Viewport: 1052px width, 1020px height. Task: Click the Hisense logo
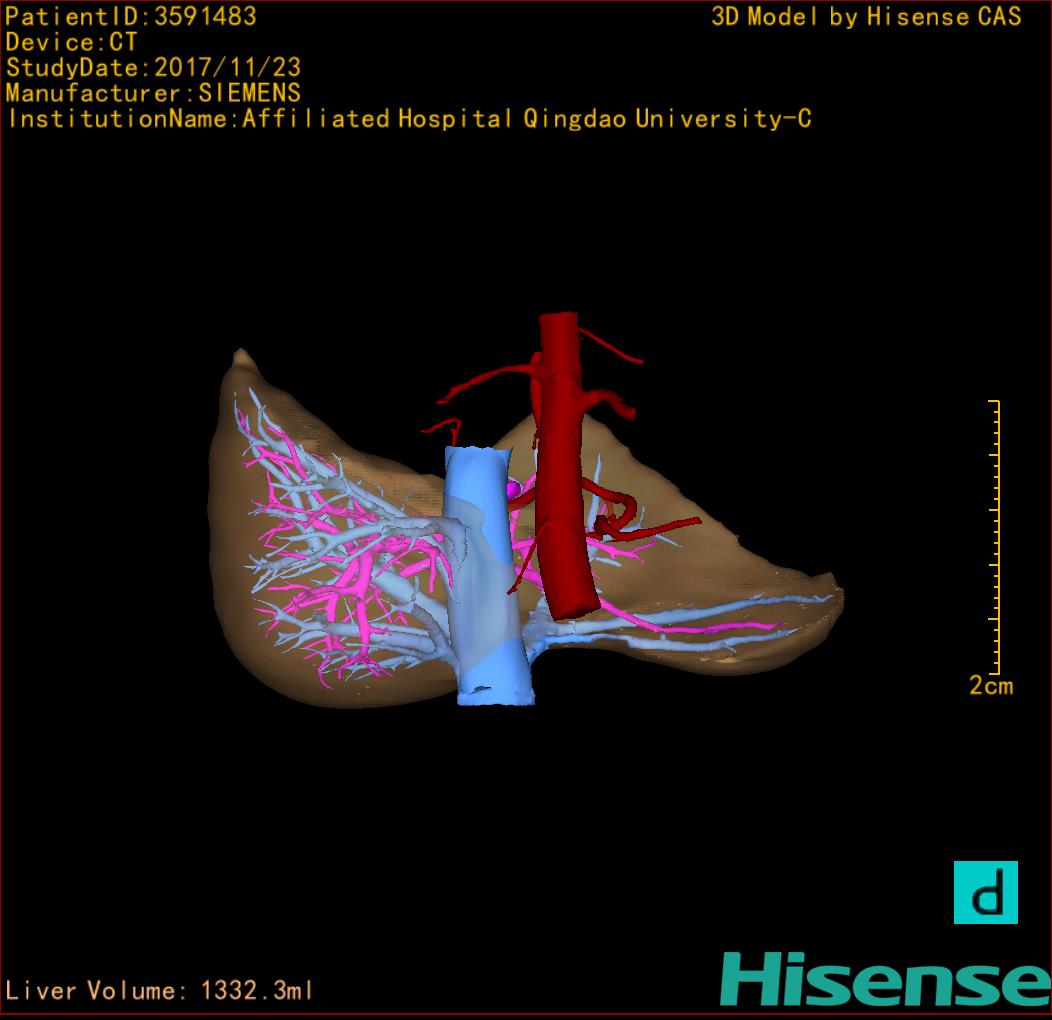886,979
